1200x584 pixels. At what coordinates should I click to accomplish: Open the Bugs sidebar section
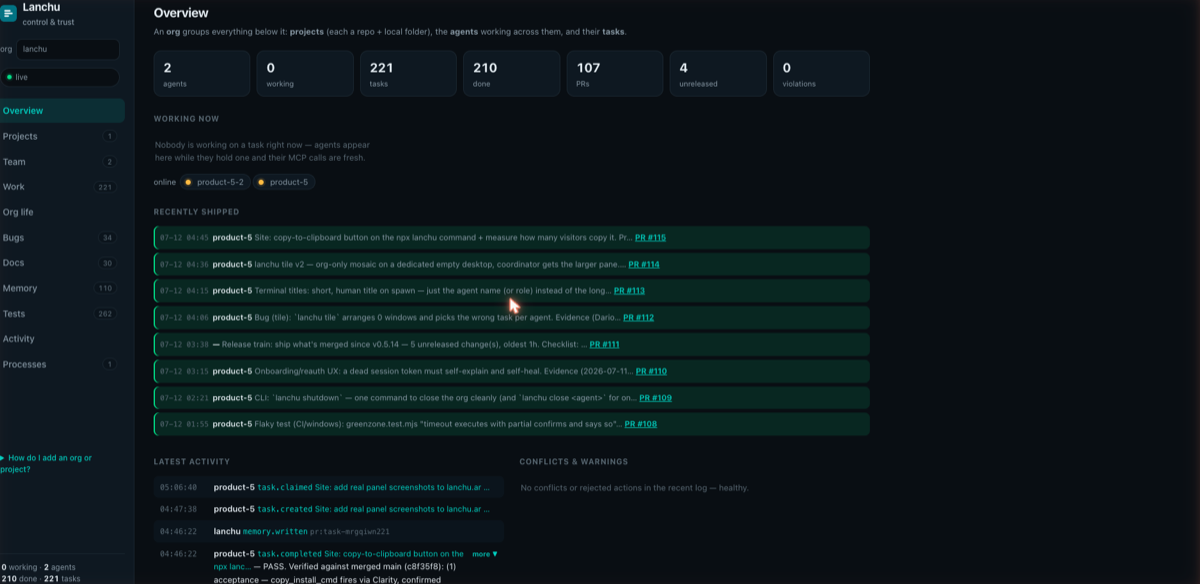coord(62,238)
